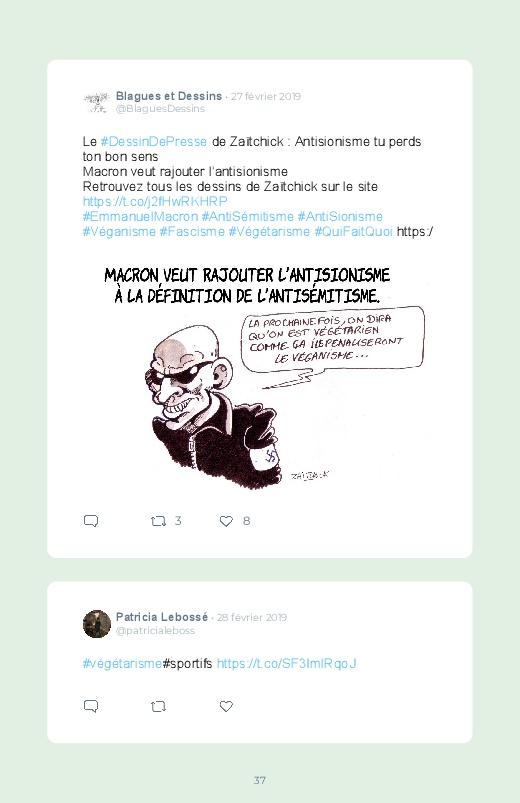Reply to Patricia Lebossé's tweet
The width and height of the screenshot is (520, 803).
click(x=91, y=706)
